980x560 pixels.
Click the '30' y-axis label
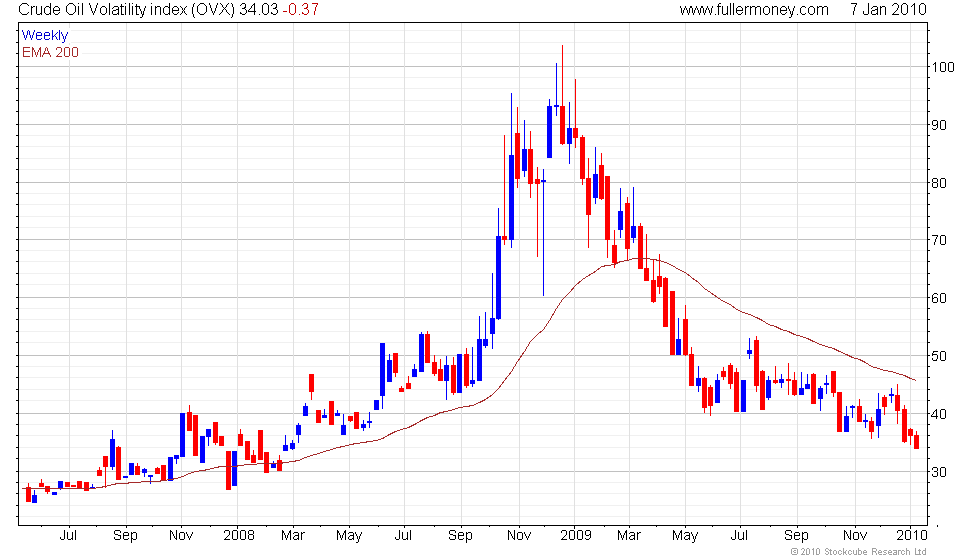click(x=939, y=472)
